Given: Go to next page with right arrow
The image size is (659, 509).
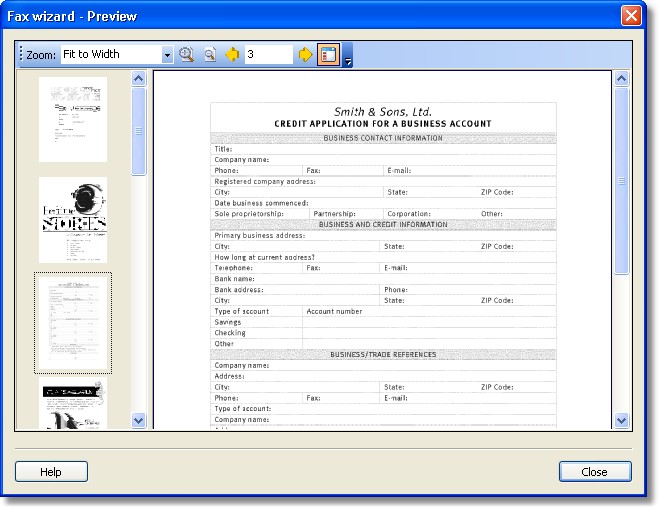Looking at the screenshot, I should 305,54.
